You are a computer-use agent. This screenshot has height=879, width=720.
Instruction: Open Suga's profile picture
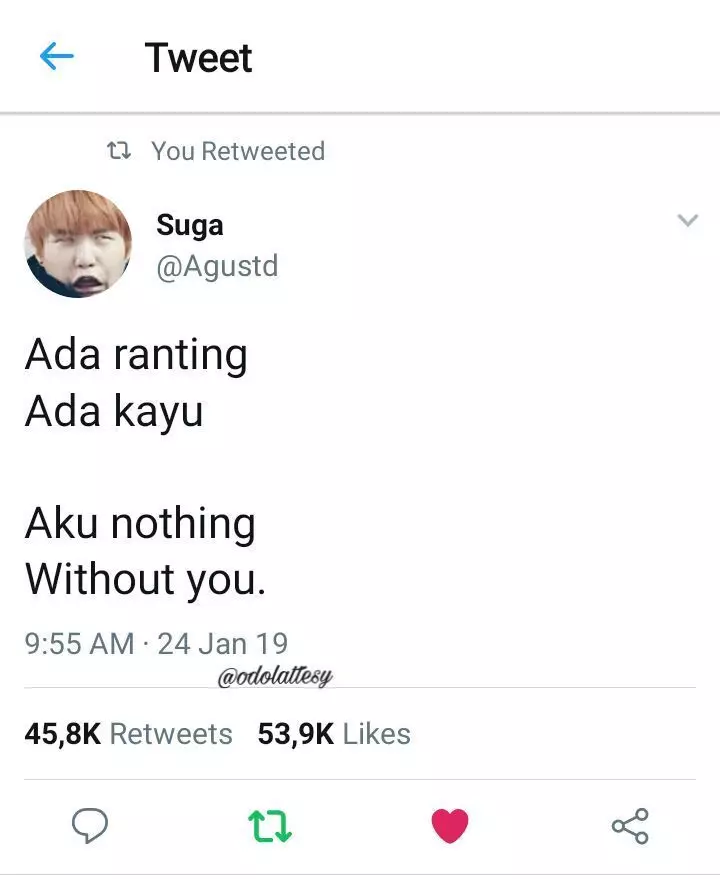78,244
